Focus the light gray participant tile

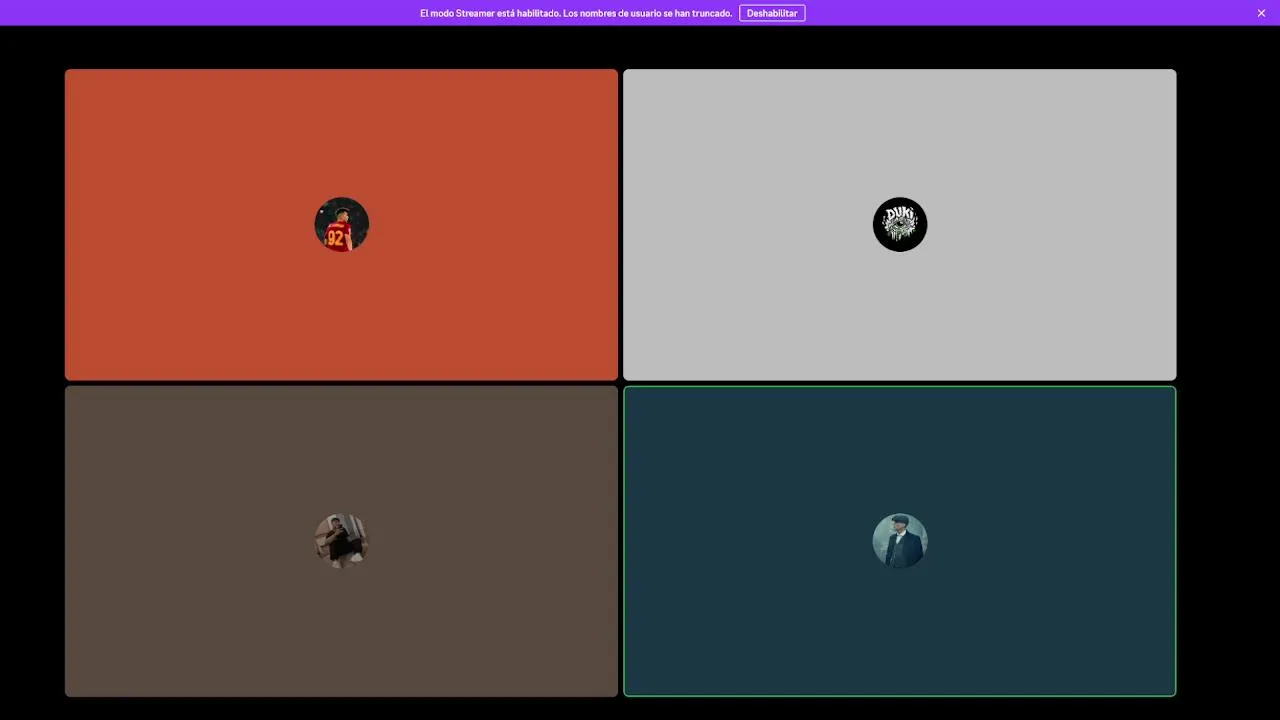[900, 224]
